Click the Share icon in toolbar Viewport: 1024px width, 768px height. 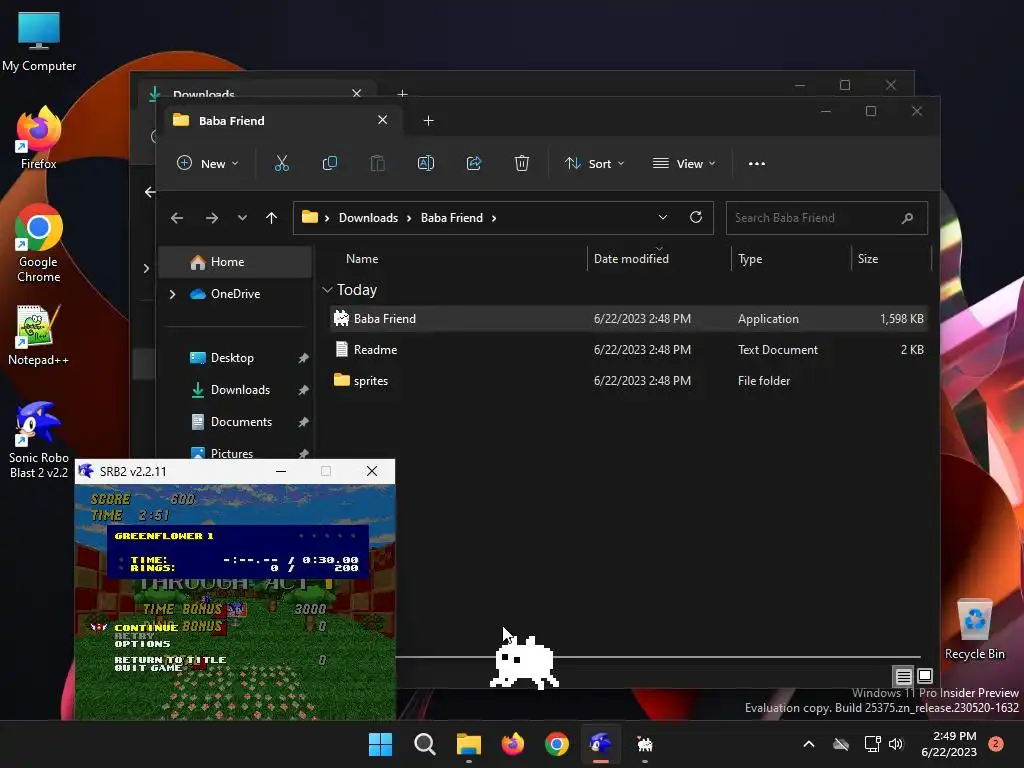click(x=473, y=163)
